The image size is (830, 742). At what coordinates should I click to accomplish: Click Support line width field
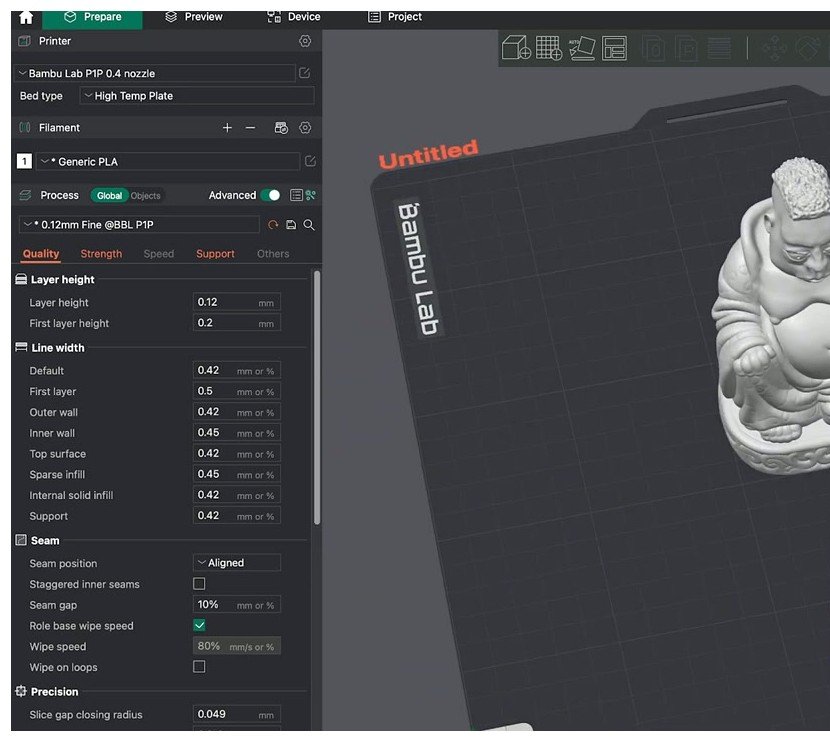(237, 515)
